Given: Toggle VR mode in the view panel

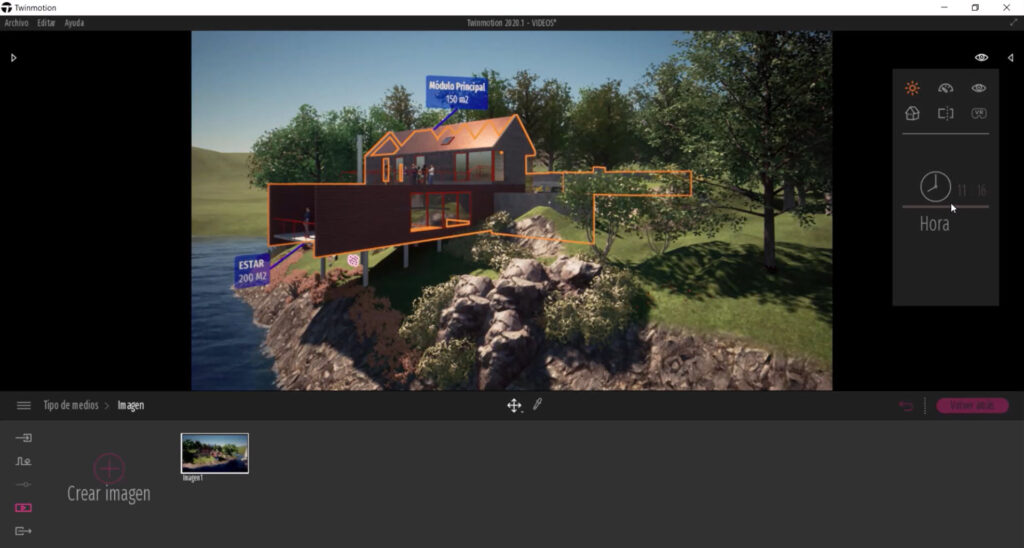Looking at the screenshot, I should click(x=979, y=114).
